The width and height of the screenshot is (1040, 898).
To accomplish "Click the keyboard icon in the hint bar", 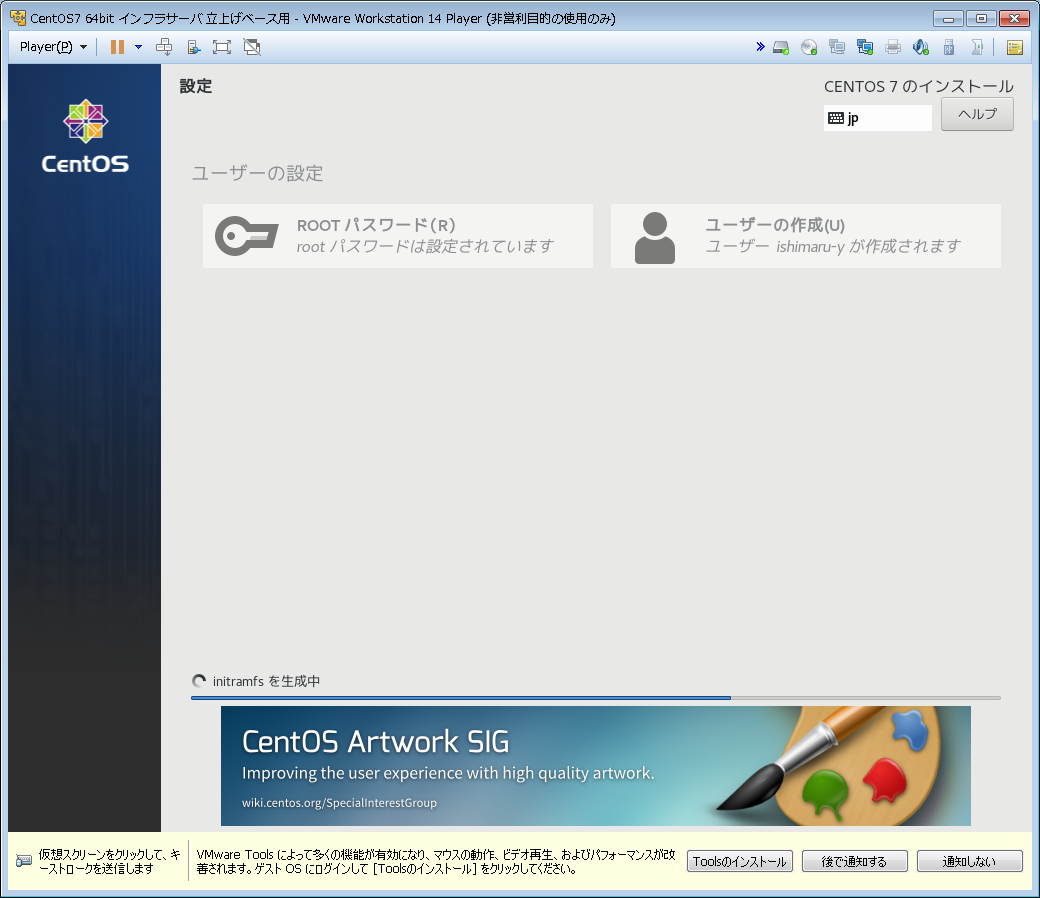I will click(24, 861).
